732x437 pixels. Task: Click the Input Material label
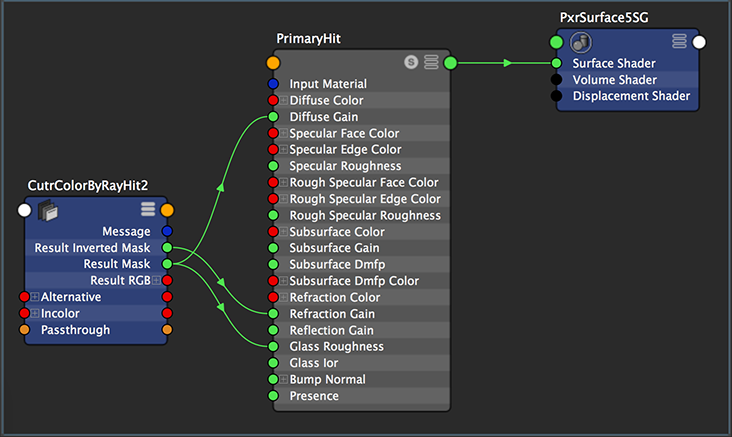tap(328, 84)
